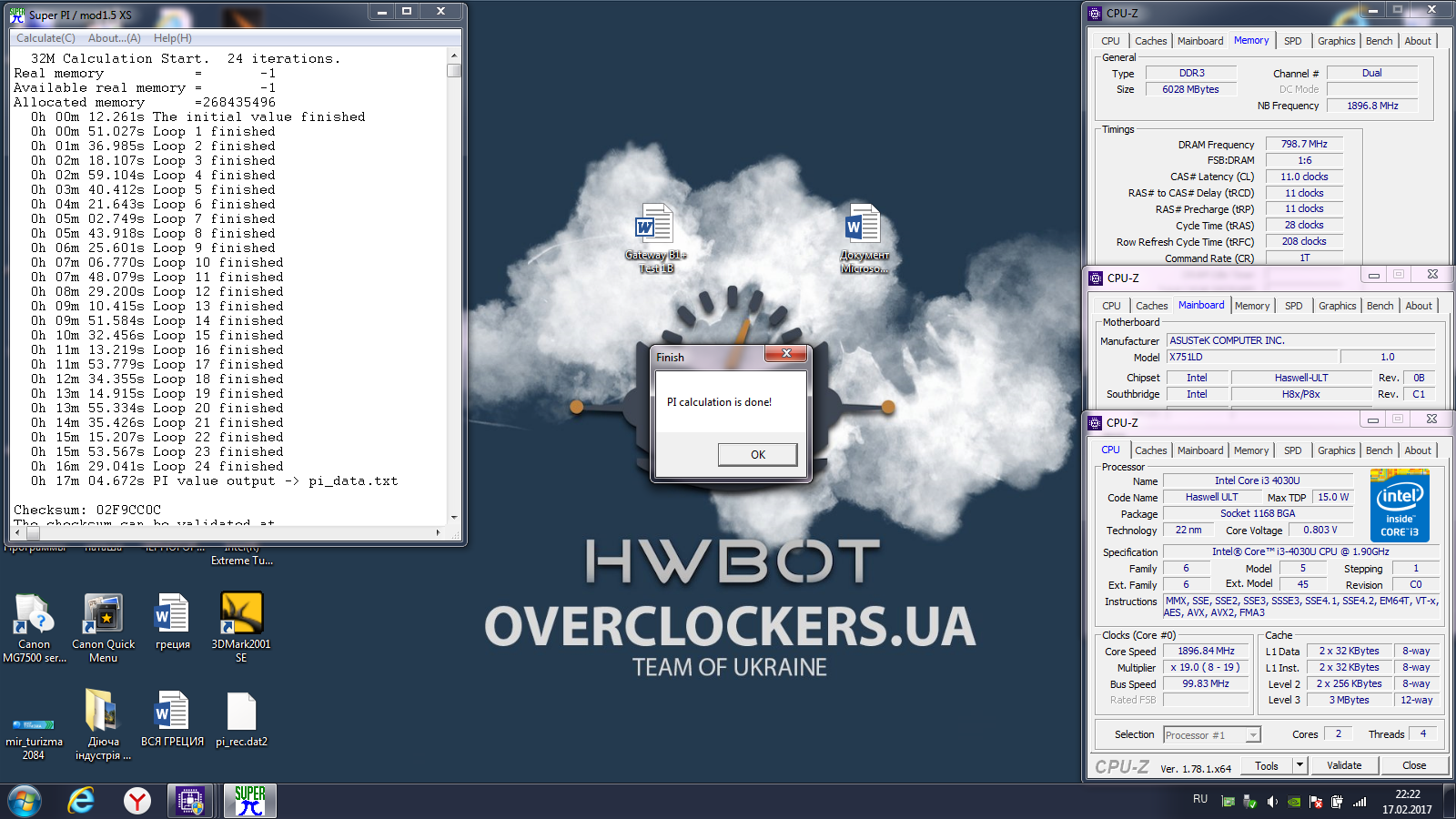Click the Tools button in CPU-Z

point(1267,766)
